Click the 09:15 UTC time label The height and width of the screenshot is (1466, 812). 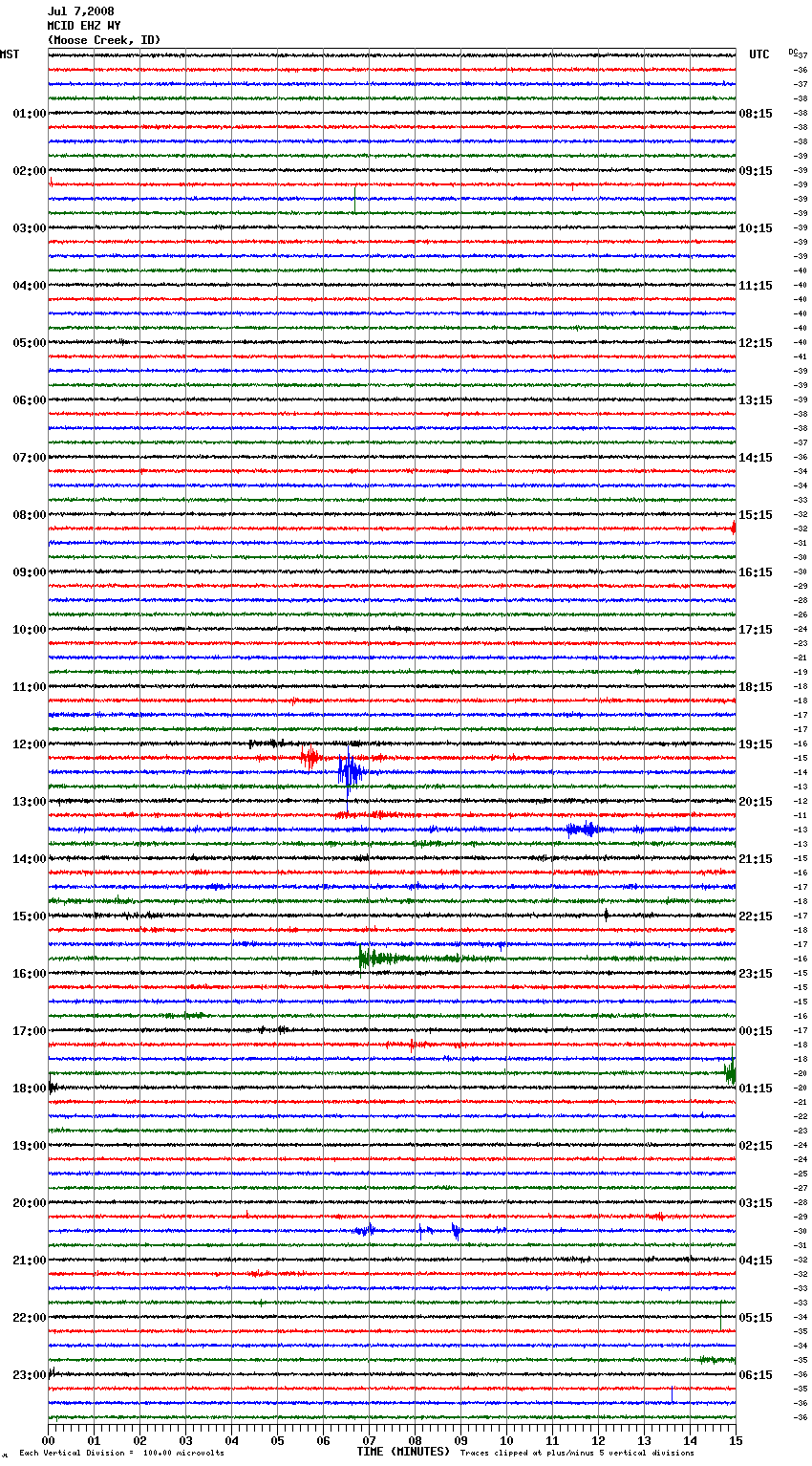[x=756, y=171]
